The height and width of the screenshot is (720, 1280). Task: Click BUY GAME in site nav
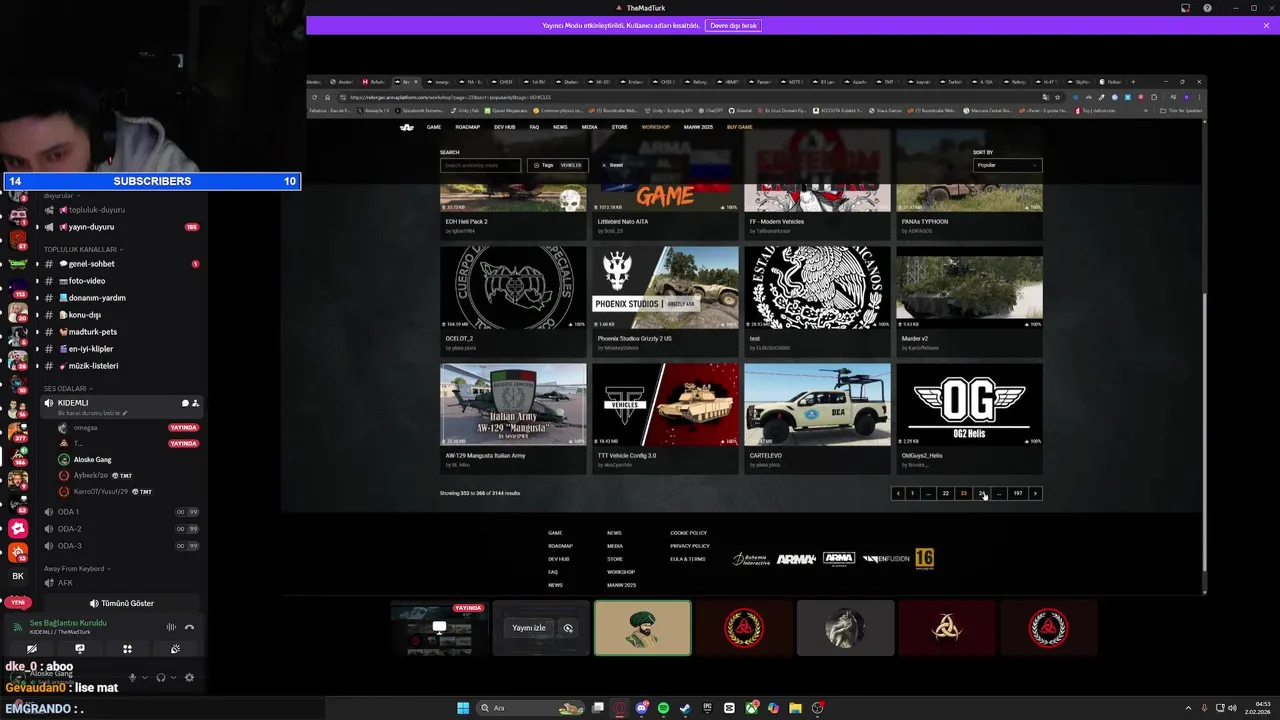coord(740,127)
